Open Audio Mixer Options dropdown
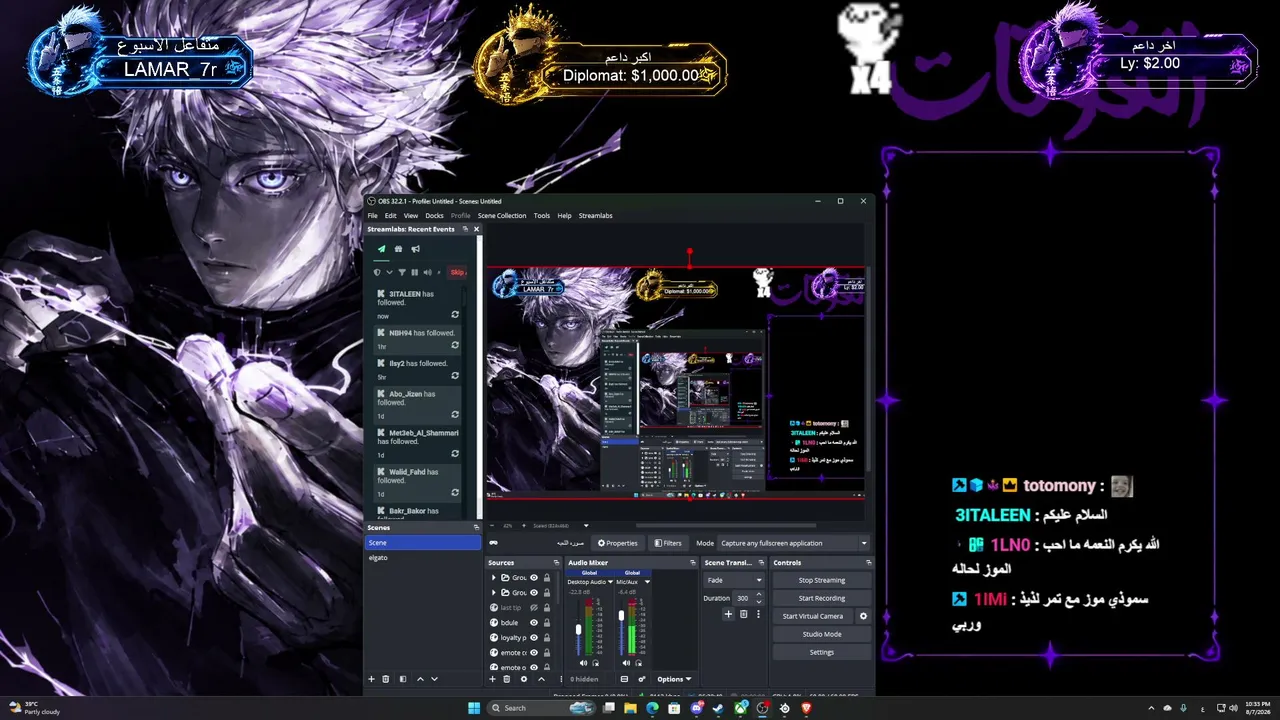The height and width of the screenshot is (720, 1280). pos(674,679)
